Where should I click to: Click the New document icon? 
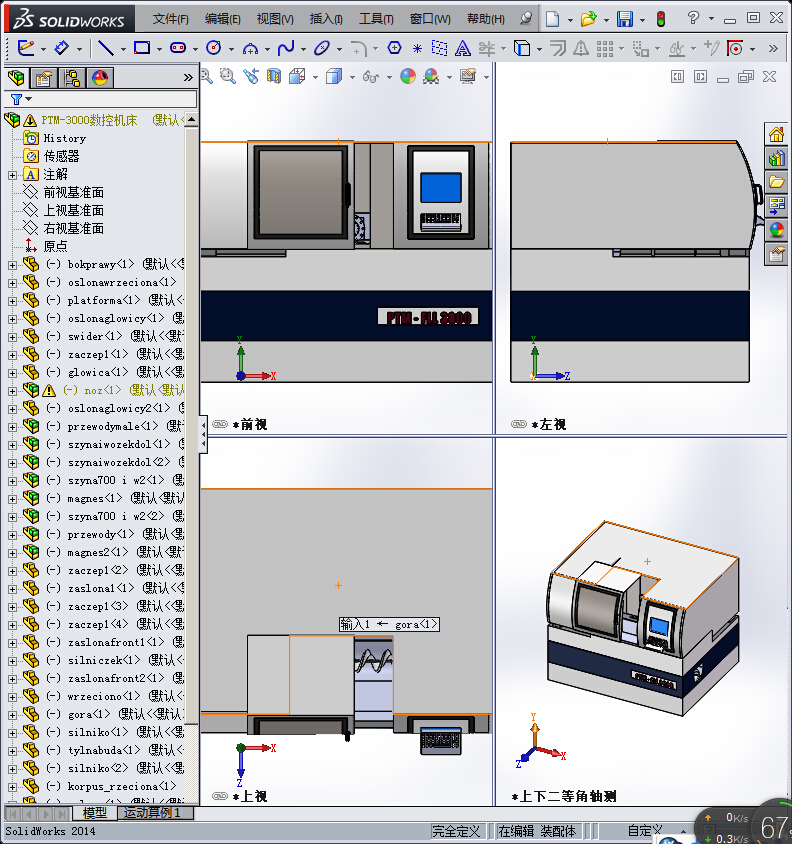(552, 19)
